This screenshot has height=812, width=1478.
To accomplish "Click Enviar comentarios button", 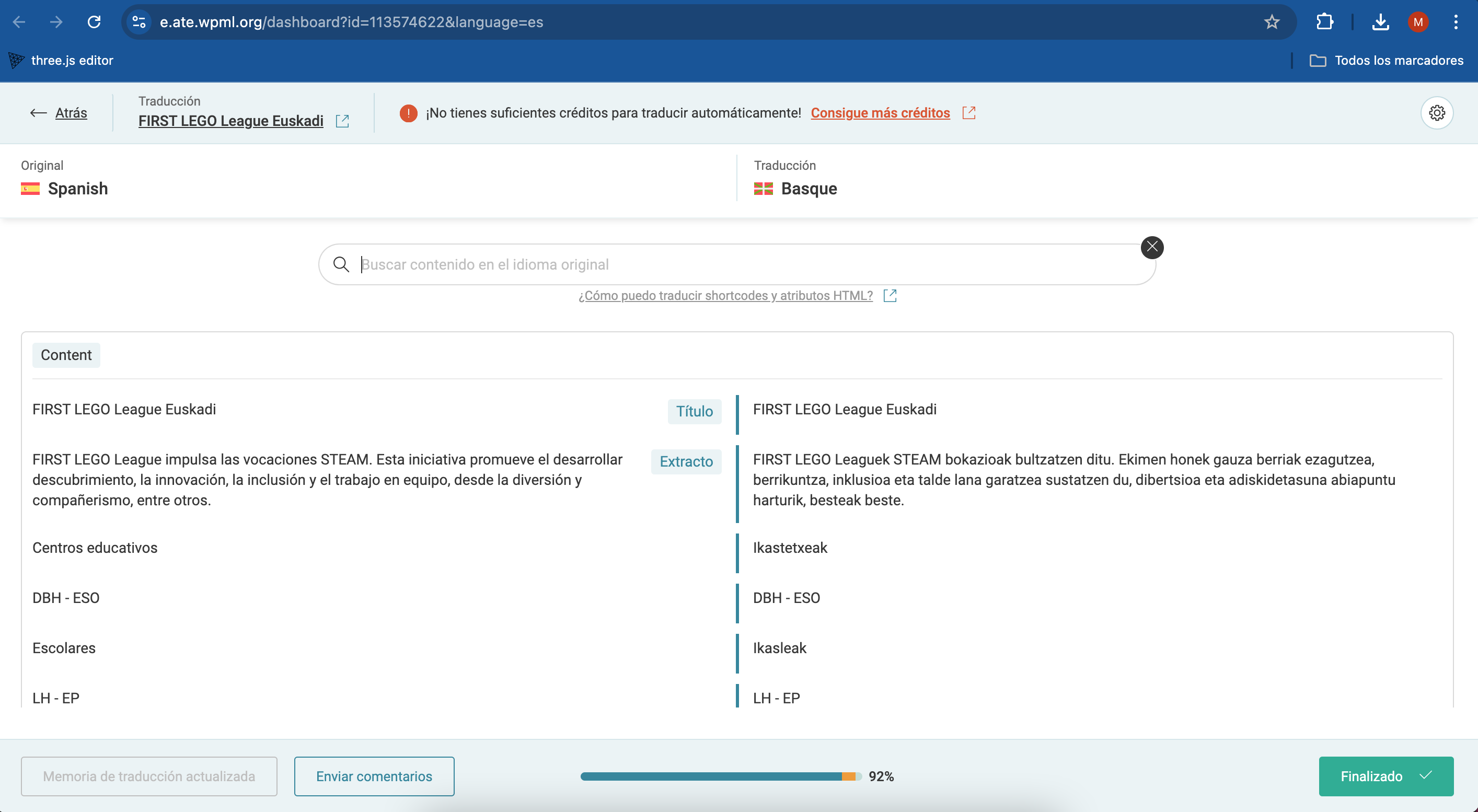I will pos(374,776).
